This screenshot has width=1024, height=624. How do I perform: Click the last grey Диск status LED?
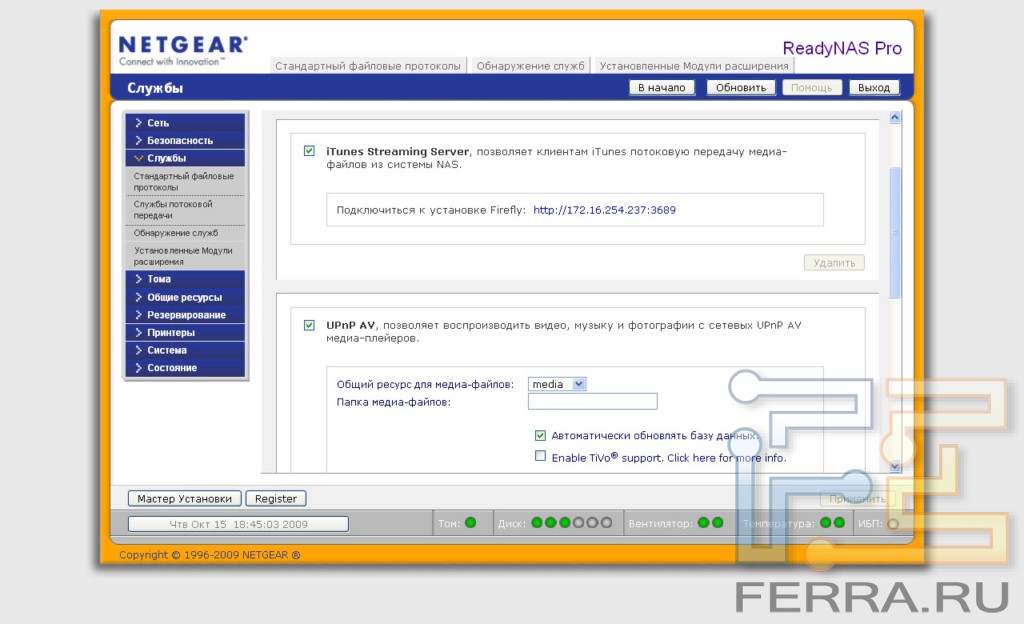coord(606,523)
